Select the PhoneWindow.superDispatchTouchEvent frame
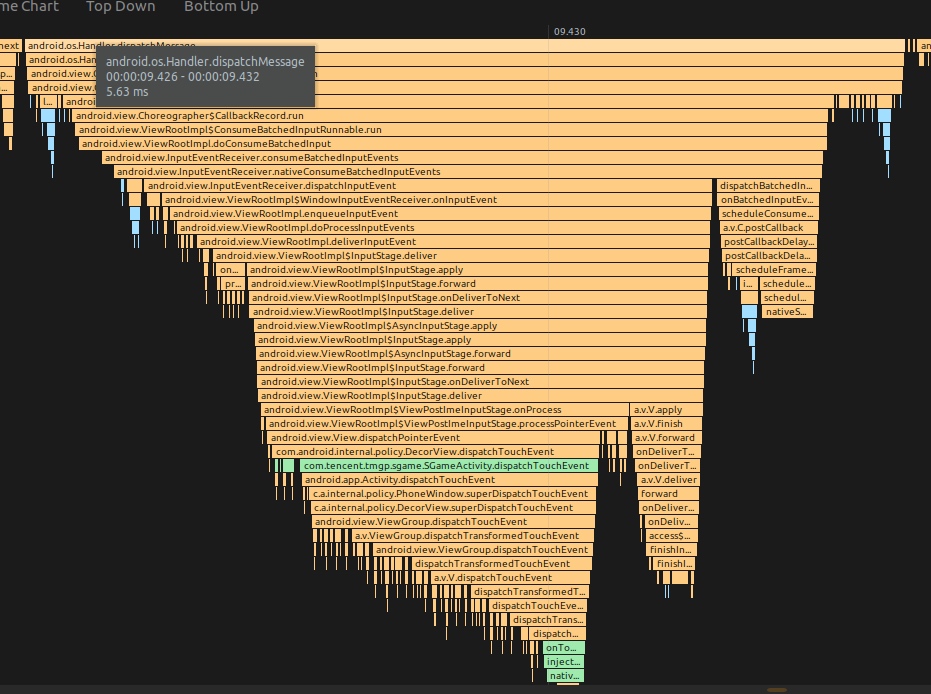The image size is (931, 694). pyautogui.click(x=451, y=494)
